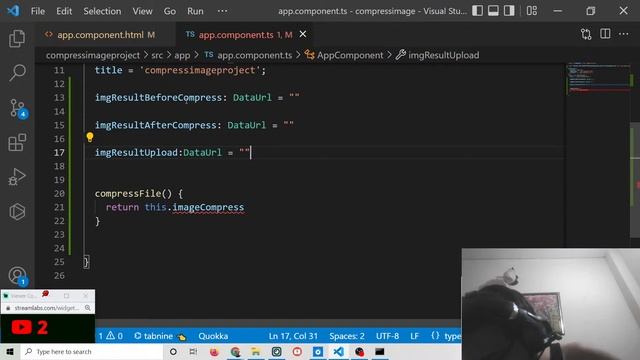Click warnings count in status bar
Screen dimensions: 640x360
click(114, 336)
